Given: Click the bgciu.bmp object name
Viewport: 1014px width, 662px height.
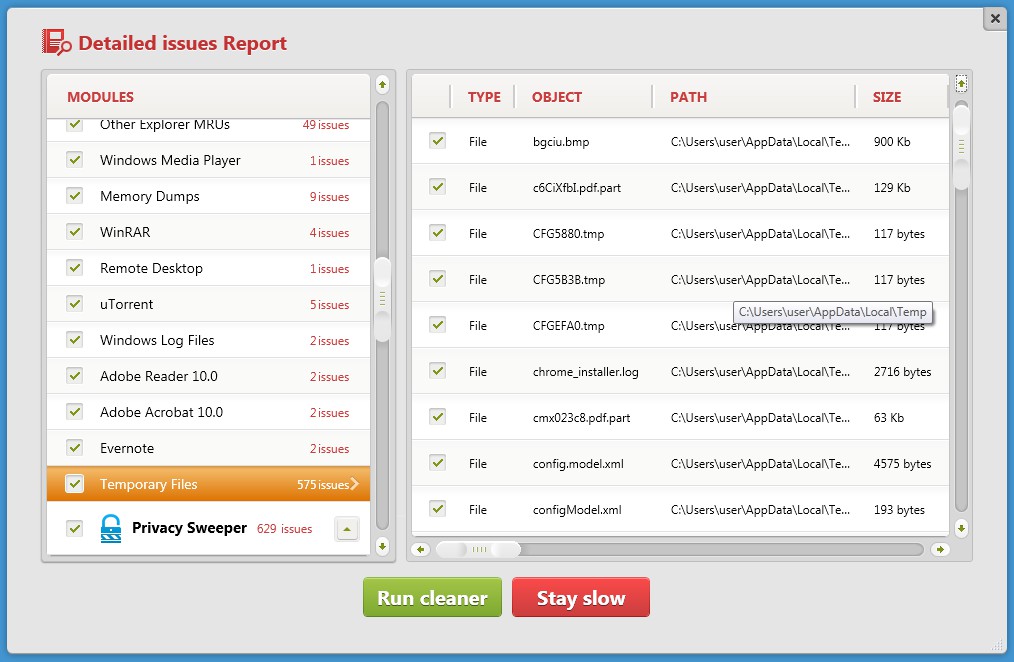Looking at the screenshot, I should (561, 142).
